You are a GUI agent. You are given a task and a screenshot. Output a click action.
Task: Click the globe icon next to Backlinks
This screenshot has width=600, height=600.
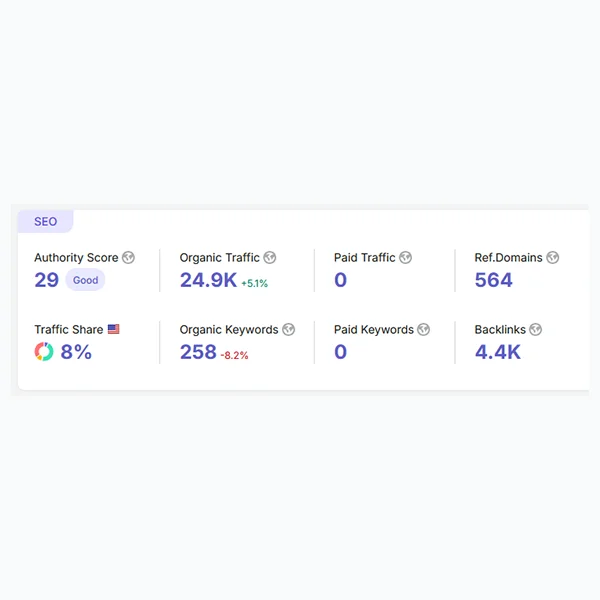pyautogui.click(x=536, y=329)
